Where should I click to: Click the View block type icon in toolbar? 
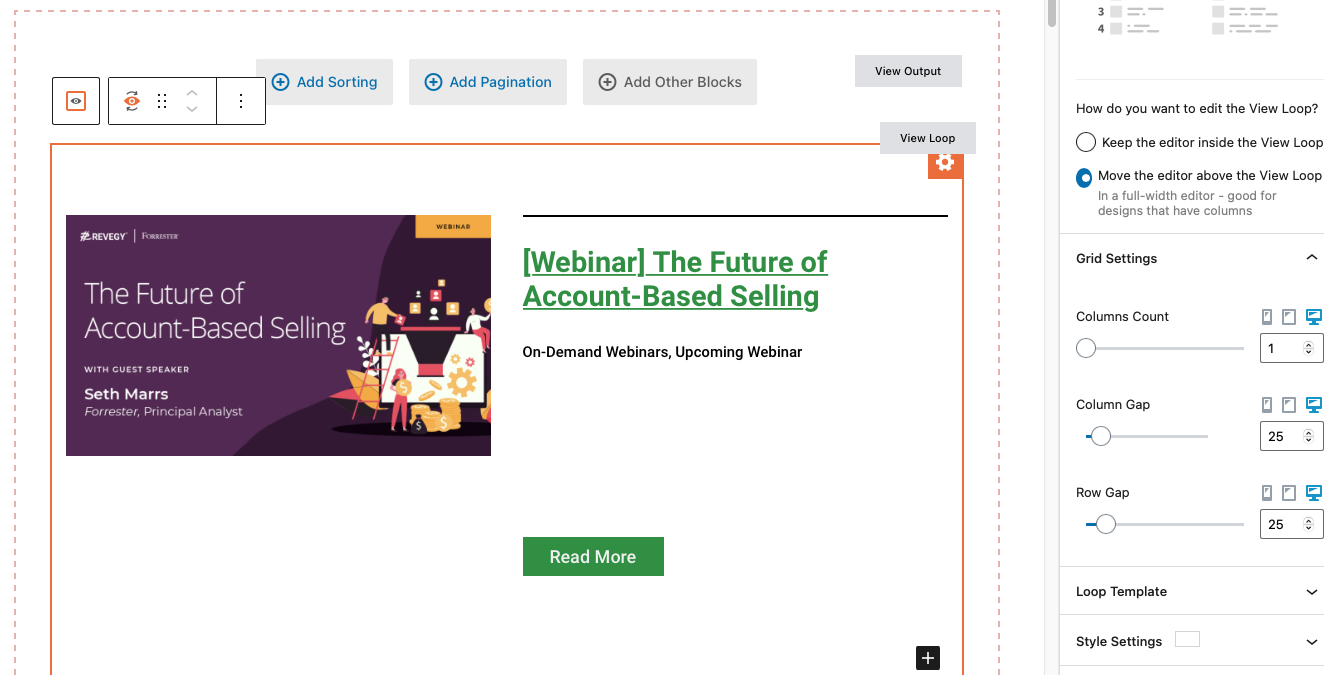(132, 101)
